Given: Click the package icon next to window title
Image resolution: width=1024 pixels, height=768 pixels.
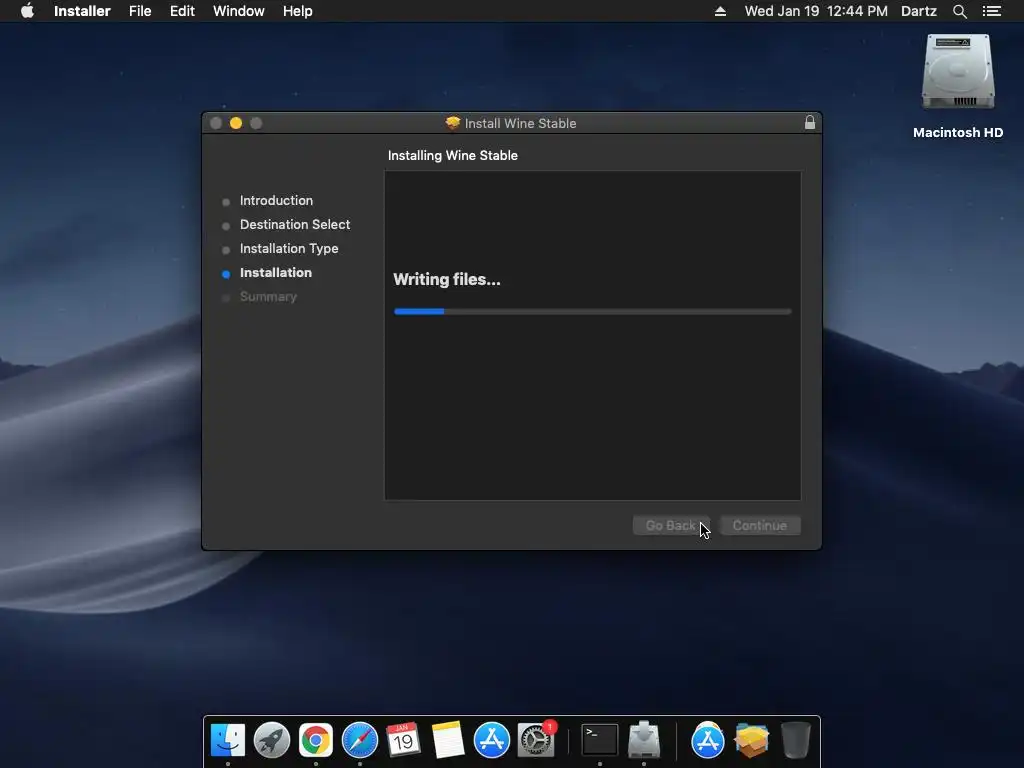Looking at the screenshot, I should (x=453, y=123).
